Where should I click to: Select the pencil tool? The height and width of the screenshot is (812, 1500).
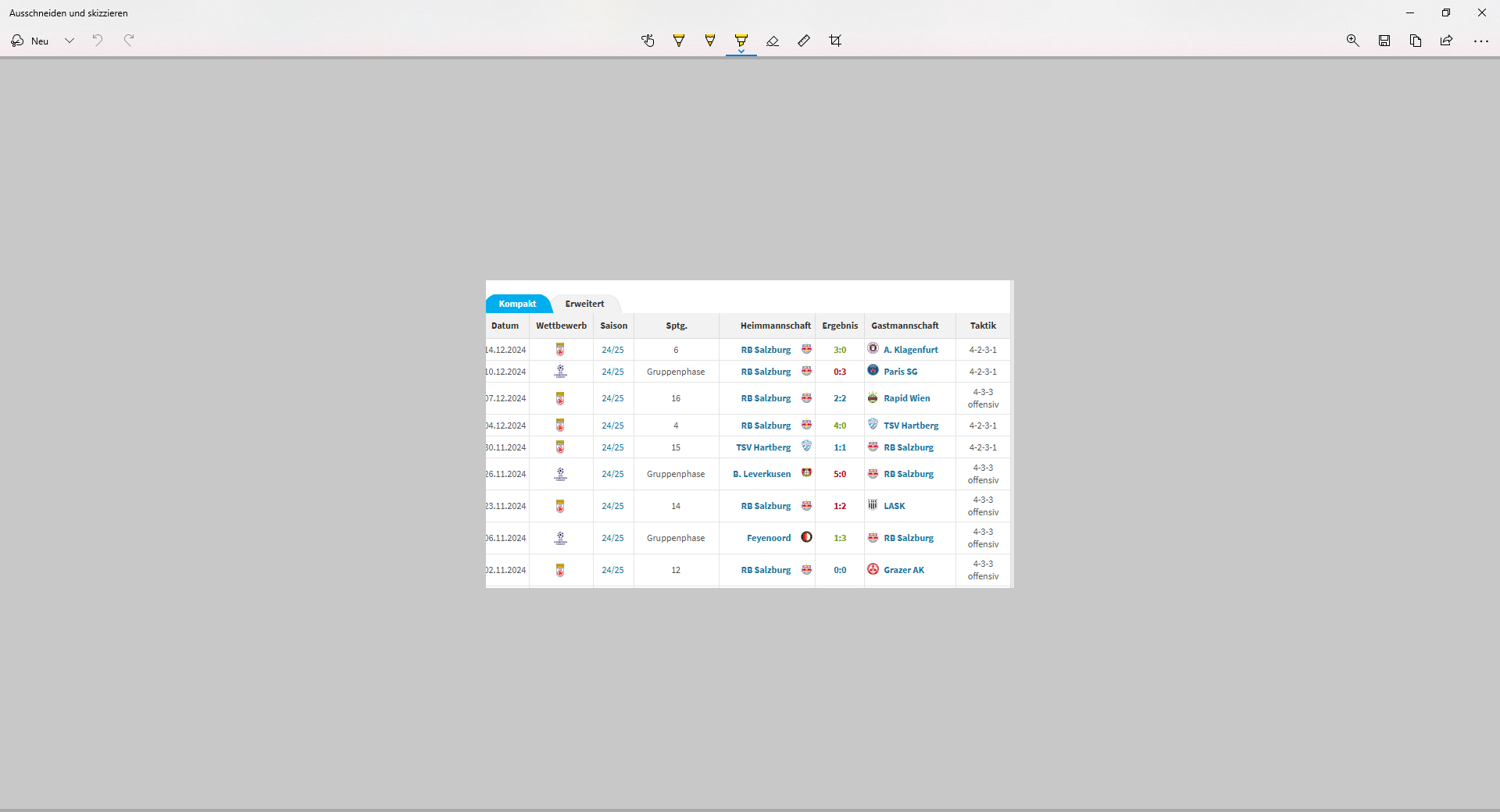tap(710, 41)
